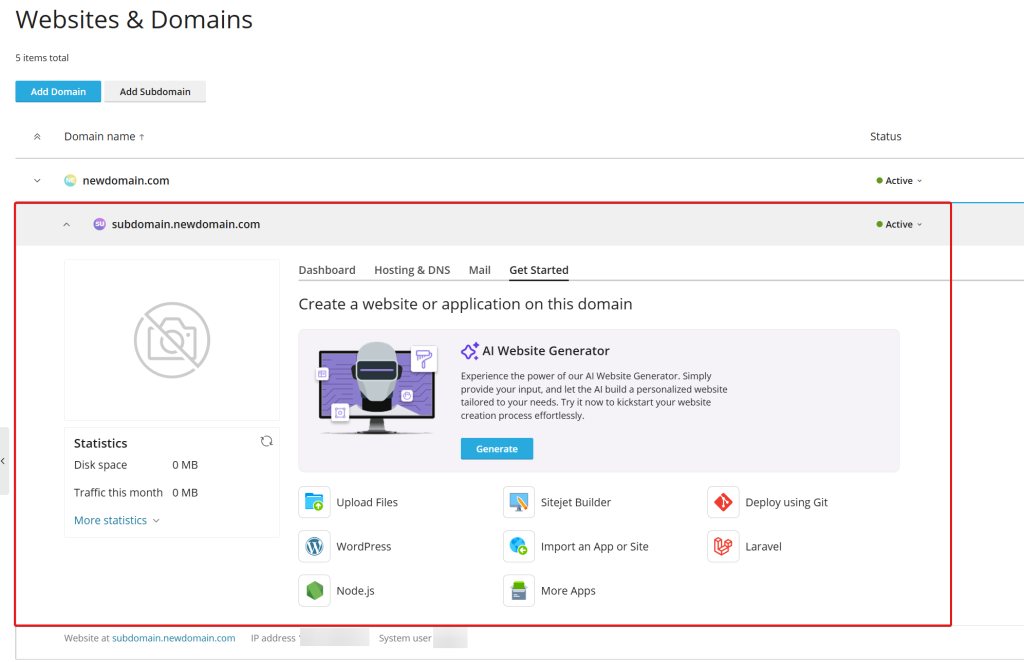Refresh statistics with the reload icon
Viewport: 1024px width, 662px height.
click(266, 441)
